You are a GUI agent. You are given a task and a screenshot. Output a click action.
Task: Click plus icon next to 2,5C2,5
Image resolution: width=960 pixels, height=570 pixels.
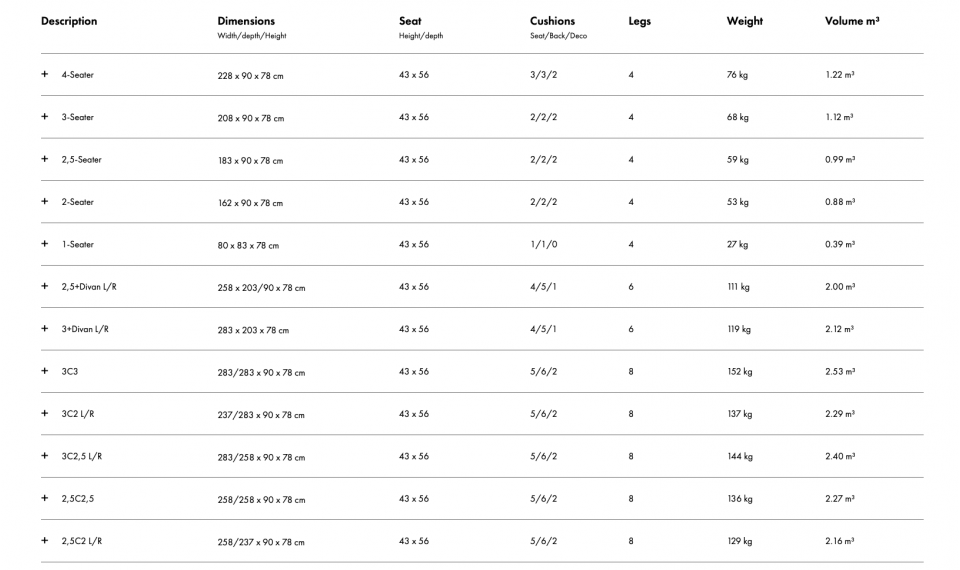44,498
